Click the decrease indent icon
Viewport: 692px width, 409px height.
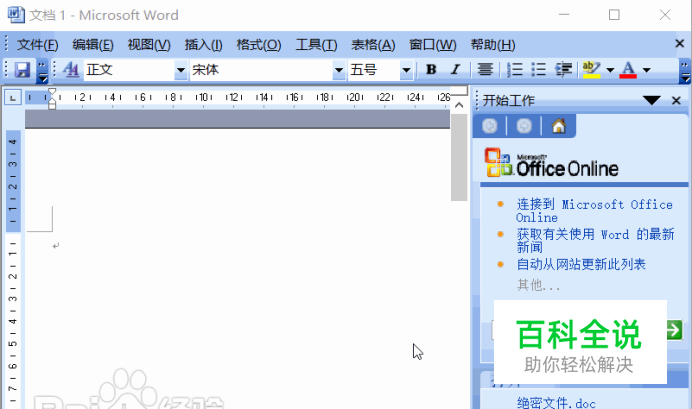563,70
